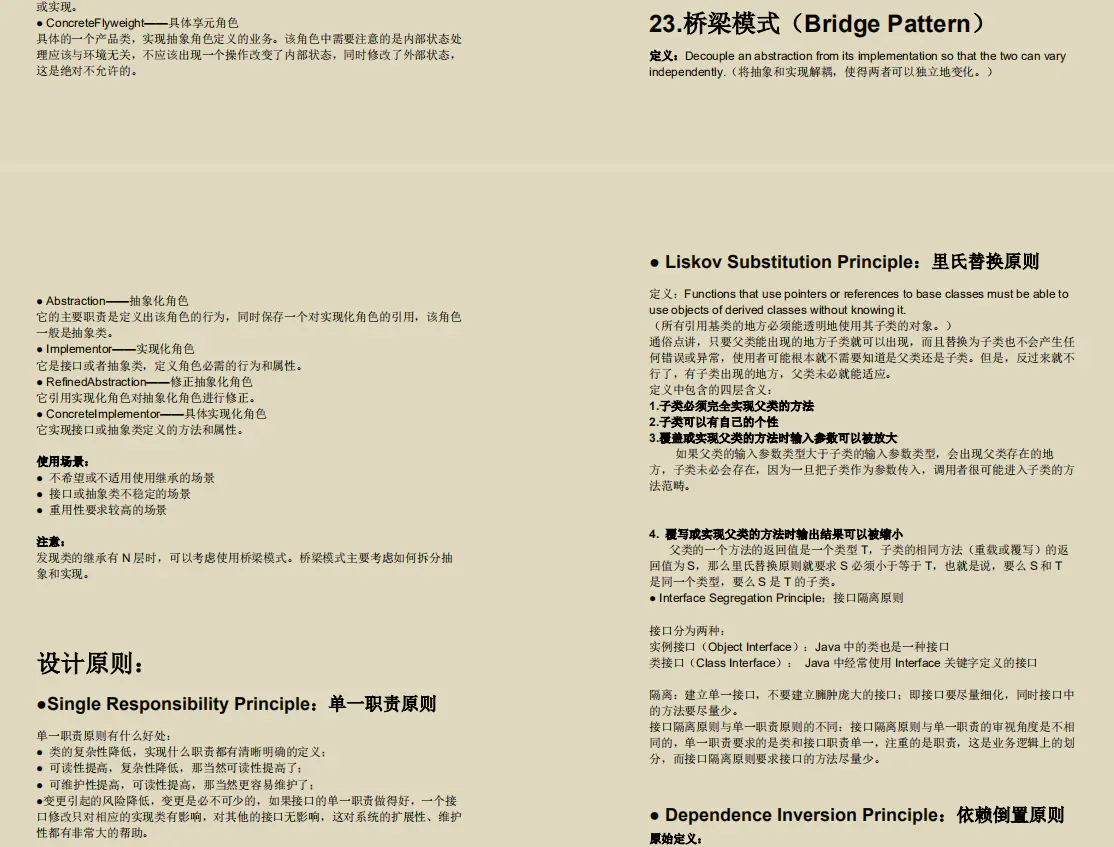Click the line '定义中包含的四层含义:'

pyautogui.click(x=710, y=389)
